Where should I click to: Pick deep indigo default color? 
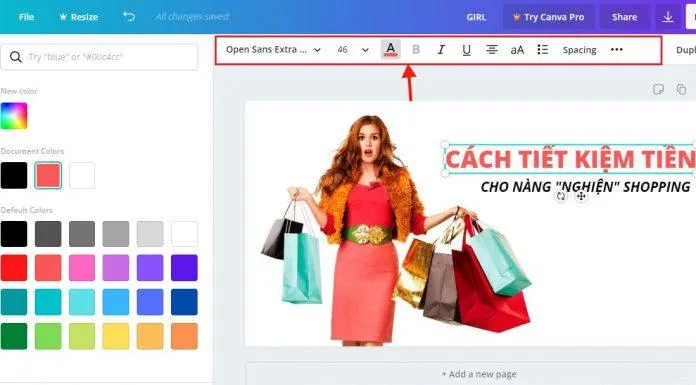(184, 268)
